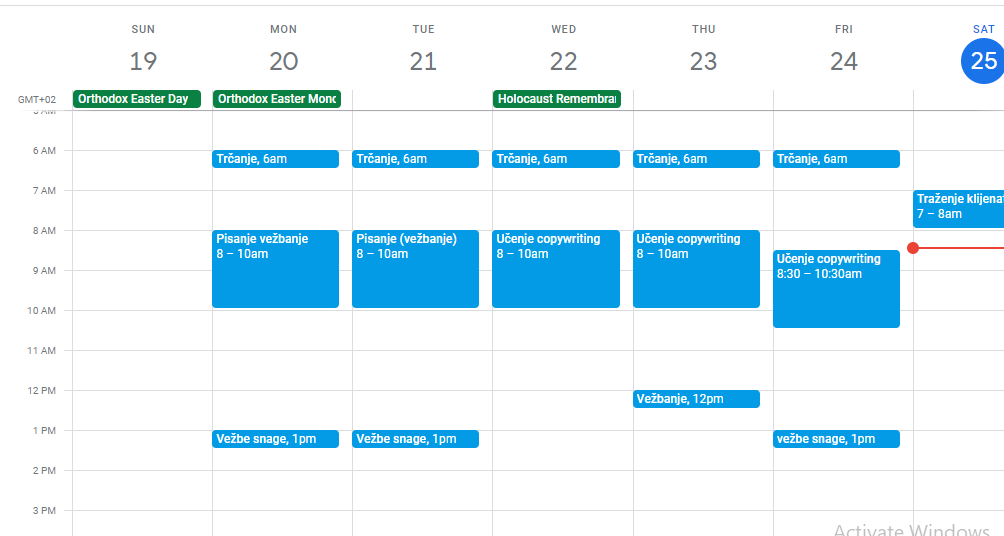Click the red current-time indicator dot
This screenshot has height=536, width=1004.
coord(913,247)
